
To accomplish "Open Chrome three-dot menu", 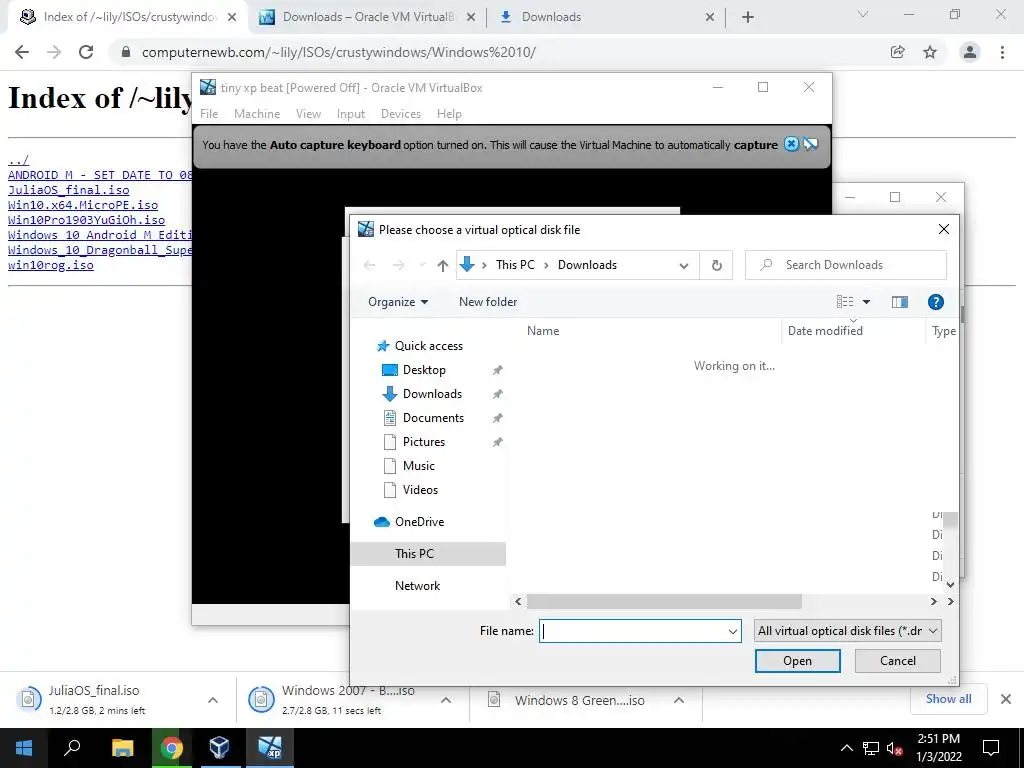I will point(1002,52).
